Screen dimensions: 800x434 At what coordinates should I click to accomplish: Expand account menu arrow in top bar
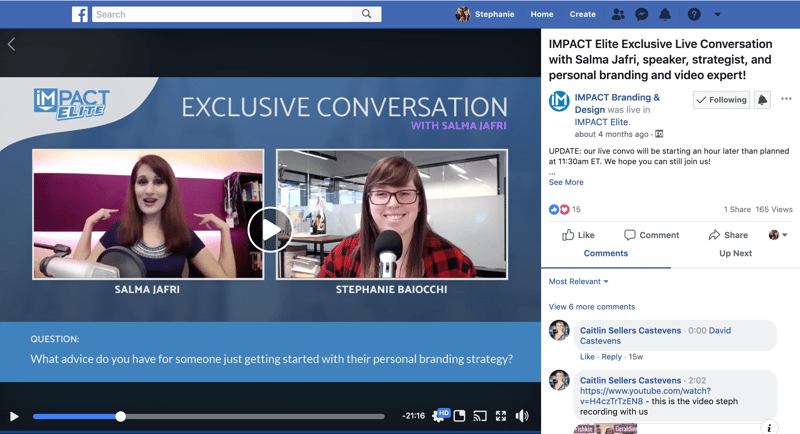point(717,14)
